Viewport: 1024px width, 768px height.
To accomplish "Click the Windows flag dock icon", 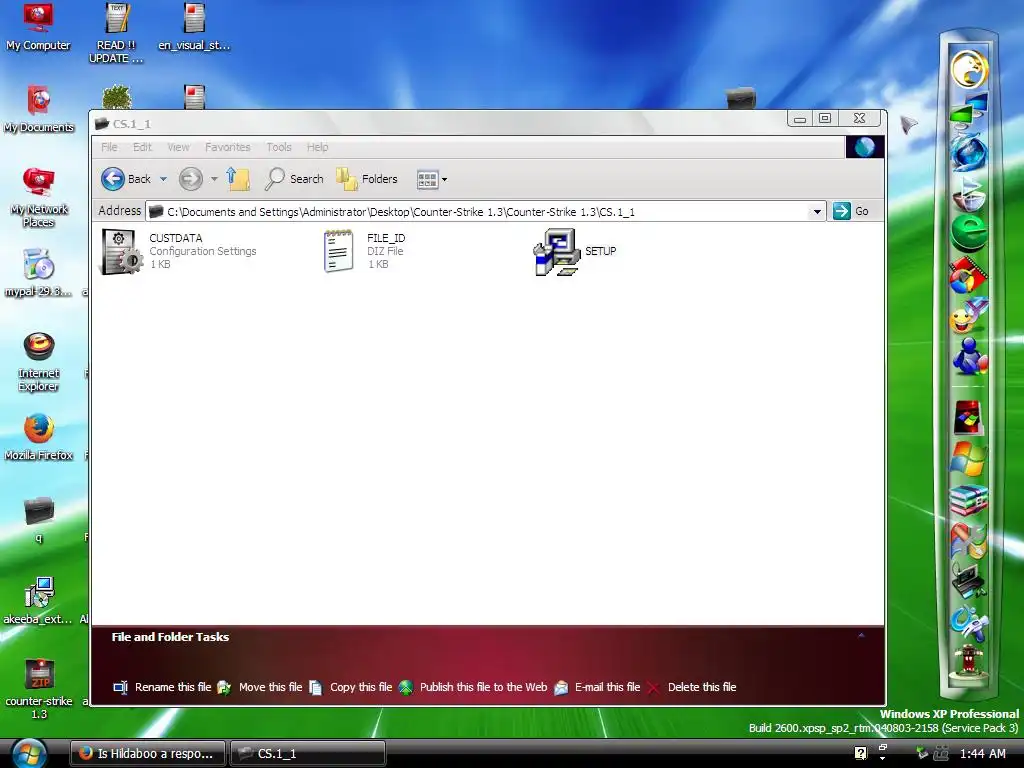I will [x=968, y=458].
